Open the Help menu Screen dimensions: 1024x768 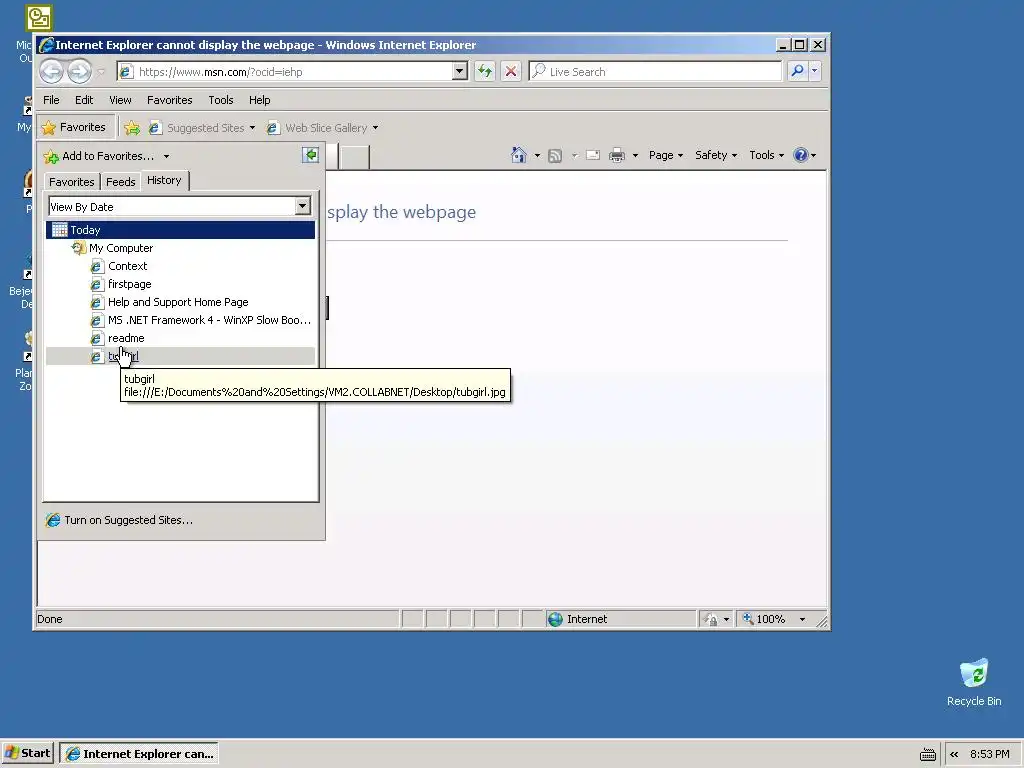pos(259,100)
